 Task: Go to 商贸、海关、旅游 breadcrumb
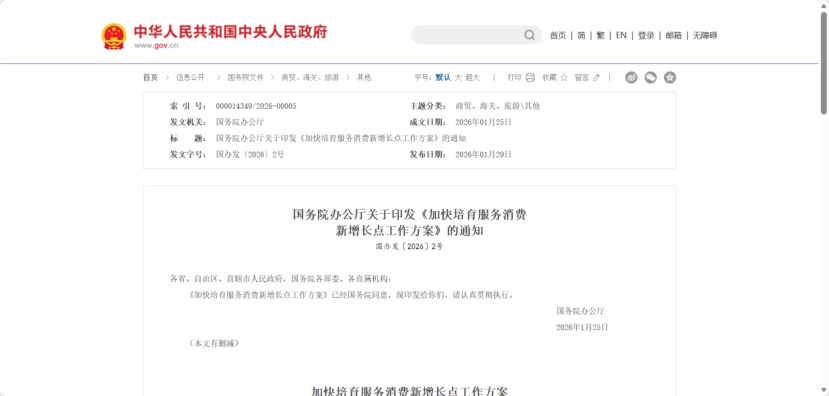click(310, 78)
